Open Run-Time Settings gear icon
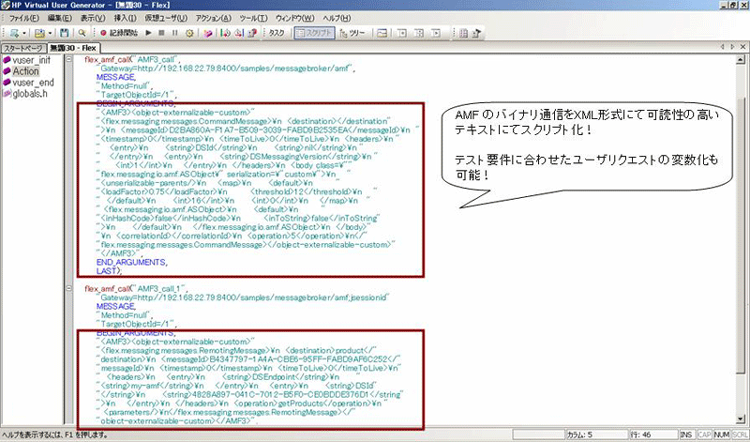The width and height of the screenshot is (750, 442). (x=189, y=33)
